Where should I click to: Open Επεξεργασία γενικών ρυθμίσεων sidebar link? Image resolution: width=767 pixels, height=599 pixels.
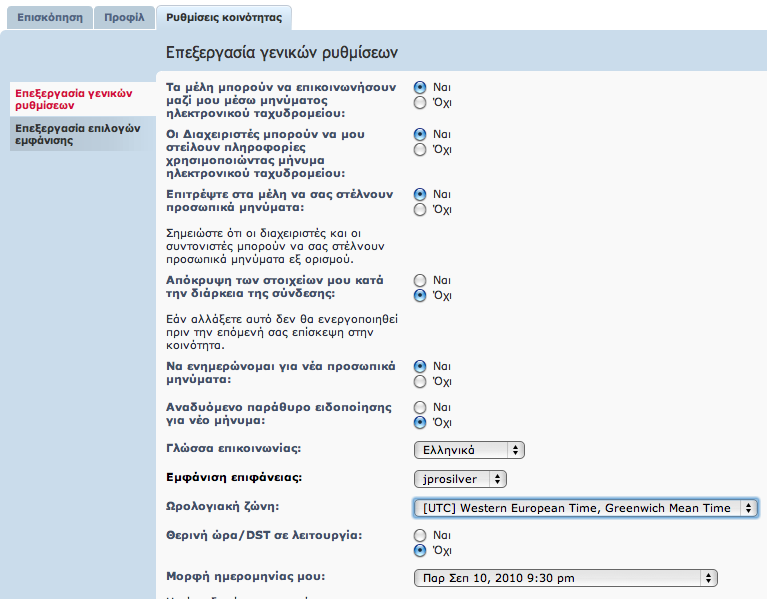(x=74, y=98)
